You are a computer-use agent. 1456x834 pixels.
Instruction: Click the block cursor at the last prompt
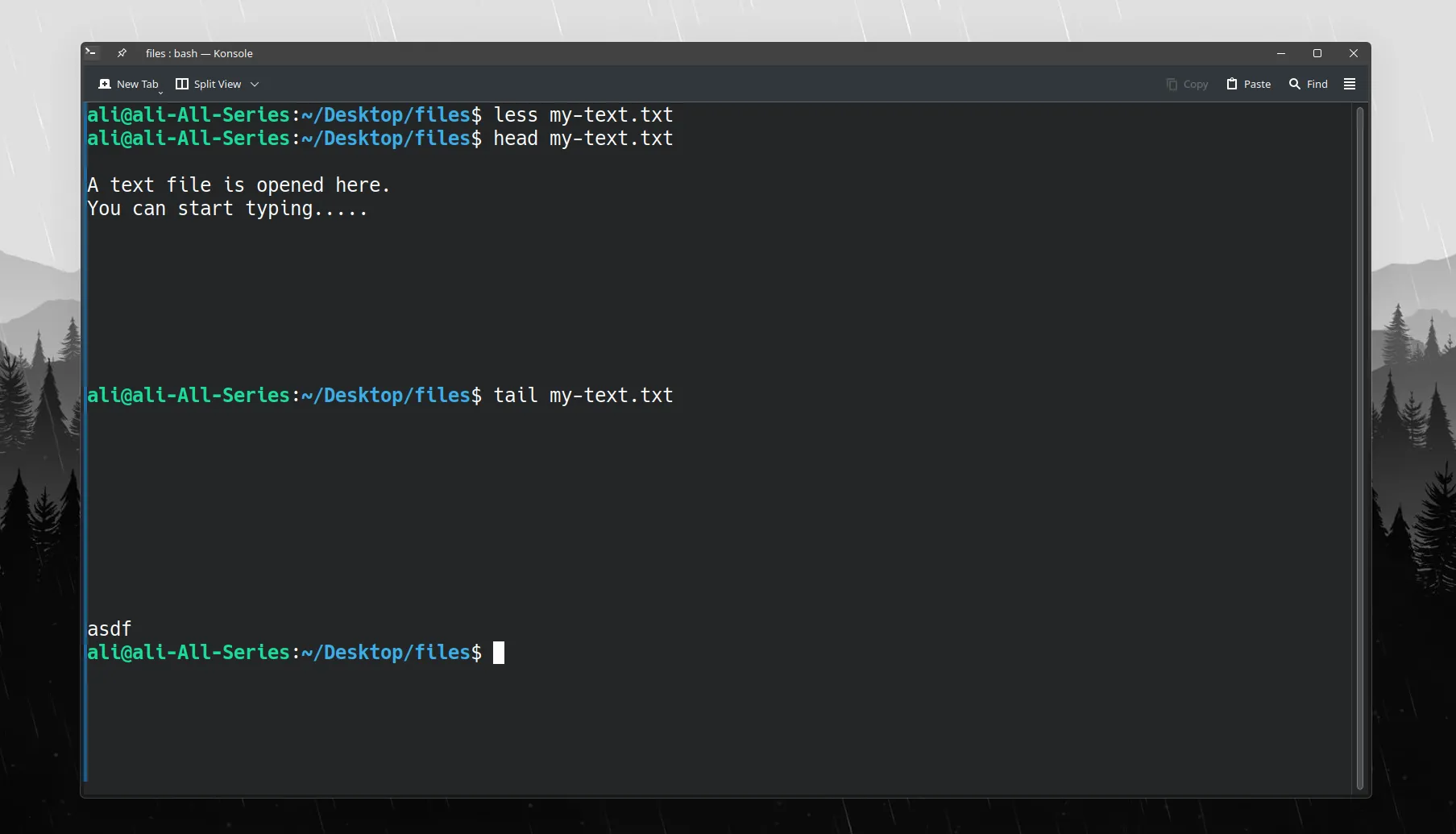click(499, 653)
